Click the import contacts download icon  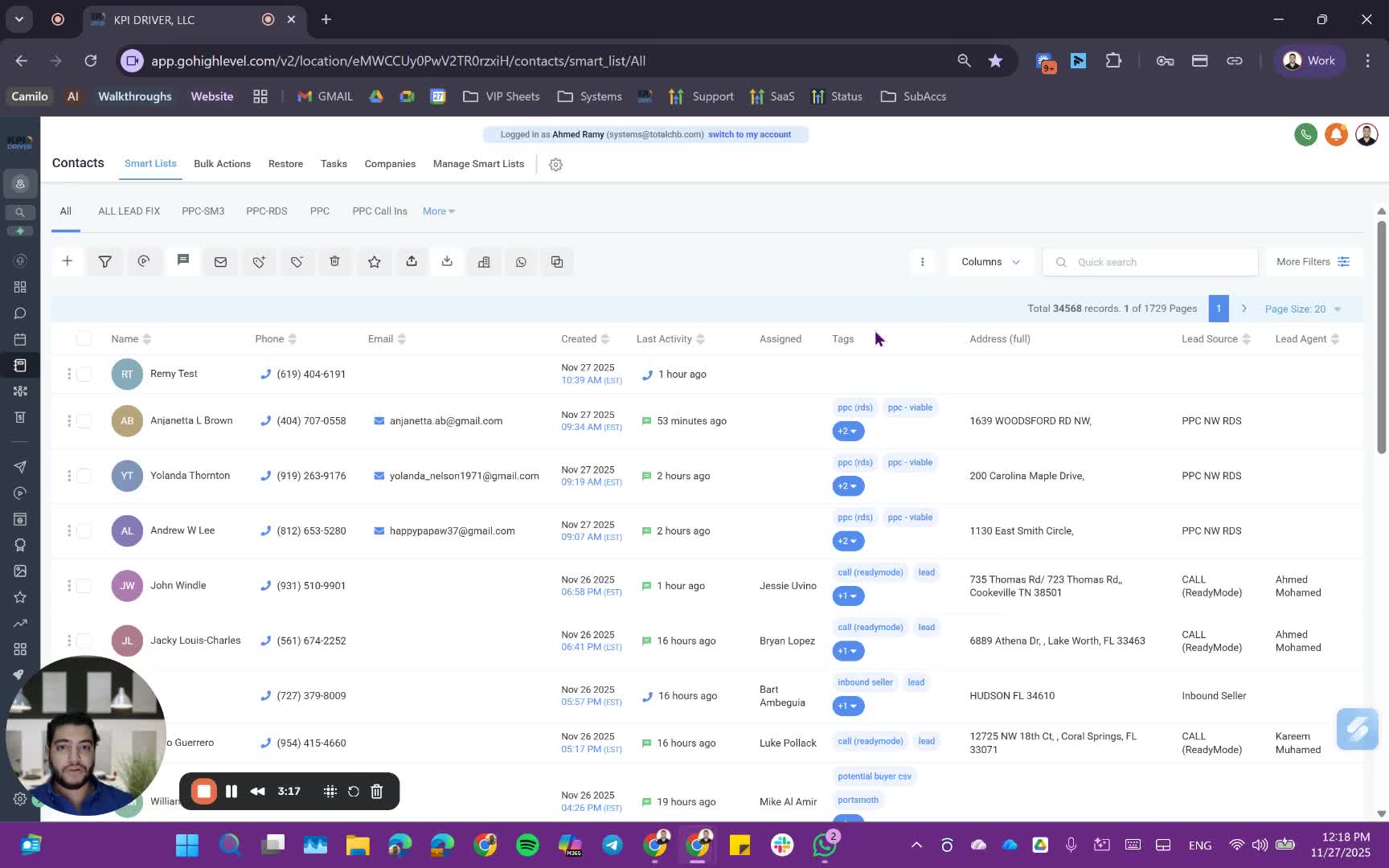point(447,261)
